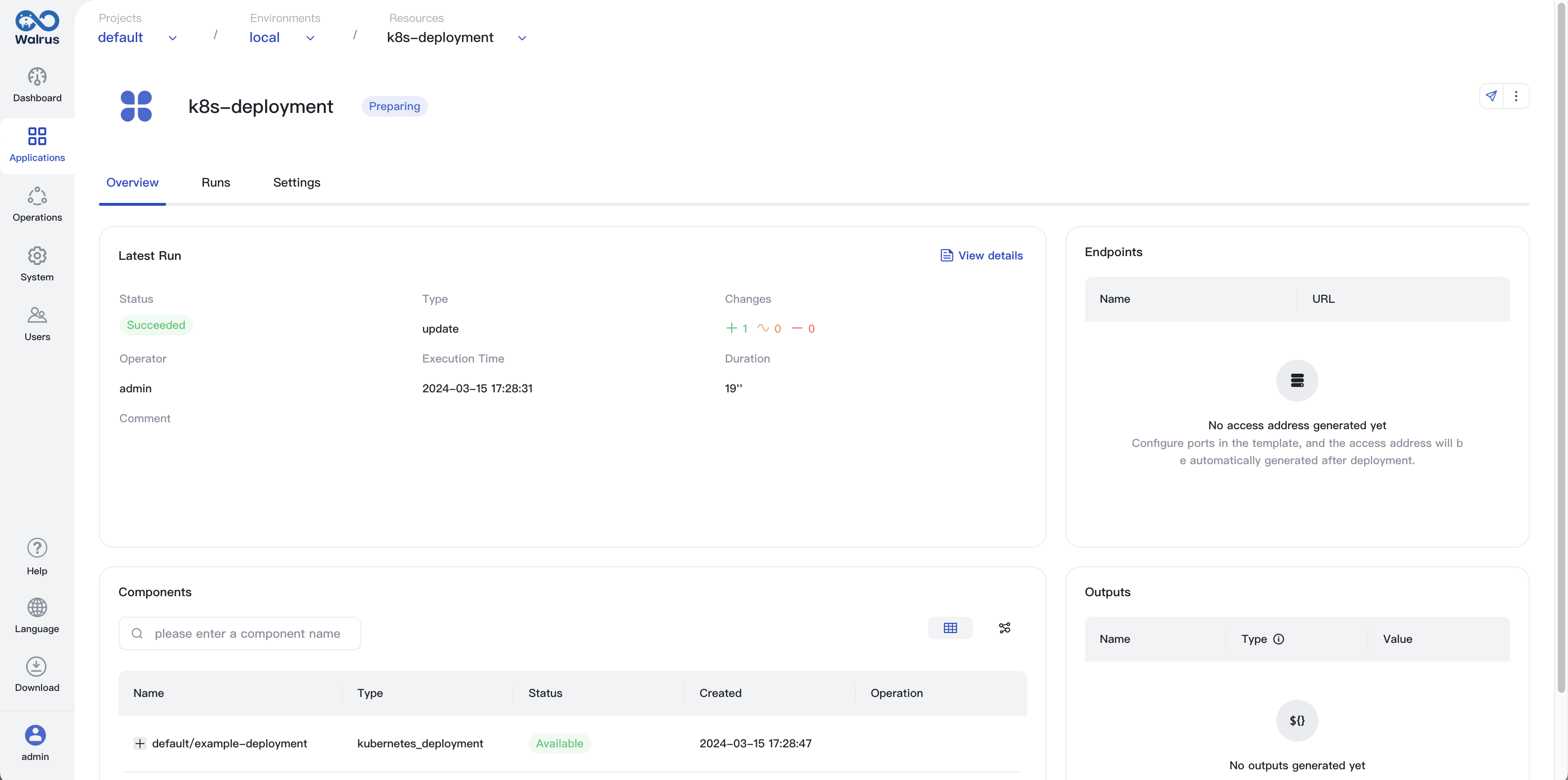Open Users management panel
Image resolution: width=1568 pixels, height=780 pixels.
(x=37, y=322)
